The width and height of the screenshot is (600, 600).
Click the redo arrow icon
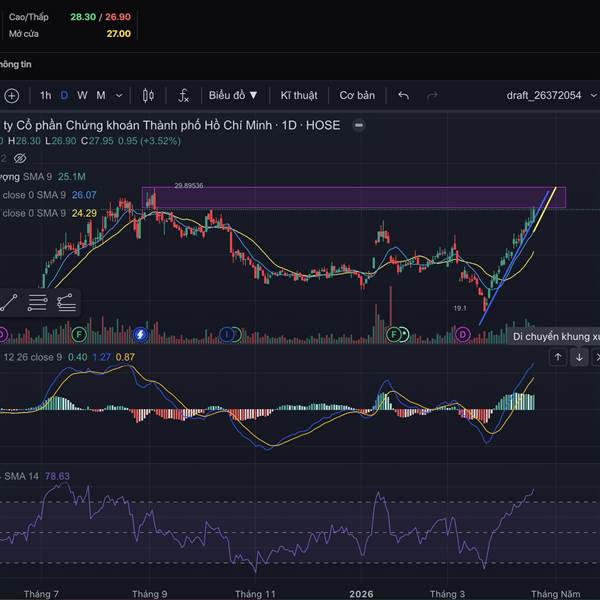432,96
